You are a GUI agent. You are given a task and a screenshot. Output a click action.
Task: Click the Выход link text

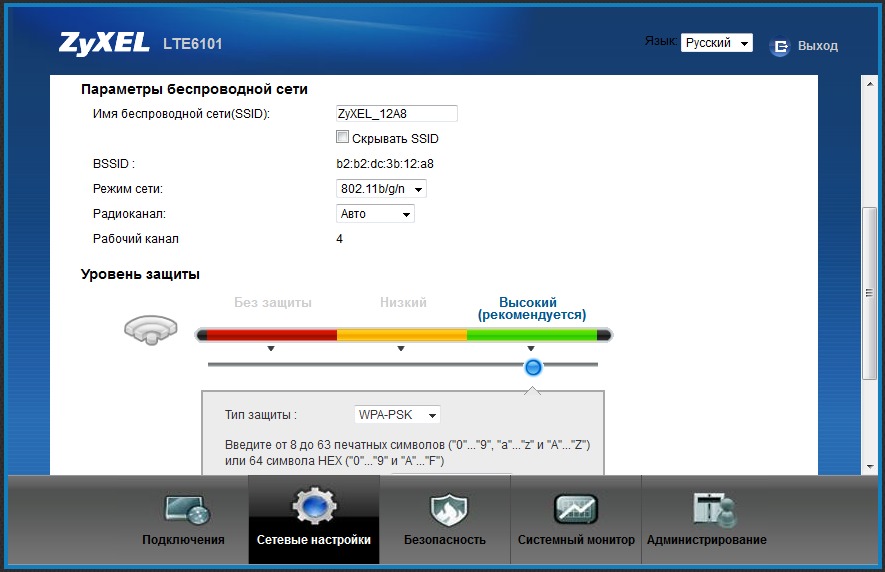tap(817, 46)
